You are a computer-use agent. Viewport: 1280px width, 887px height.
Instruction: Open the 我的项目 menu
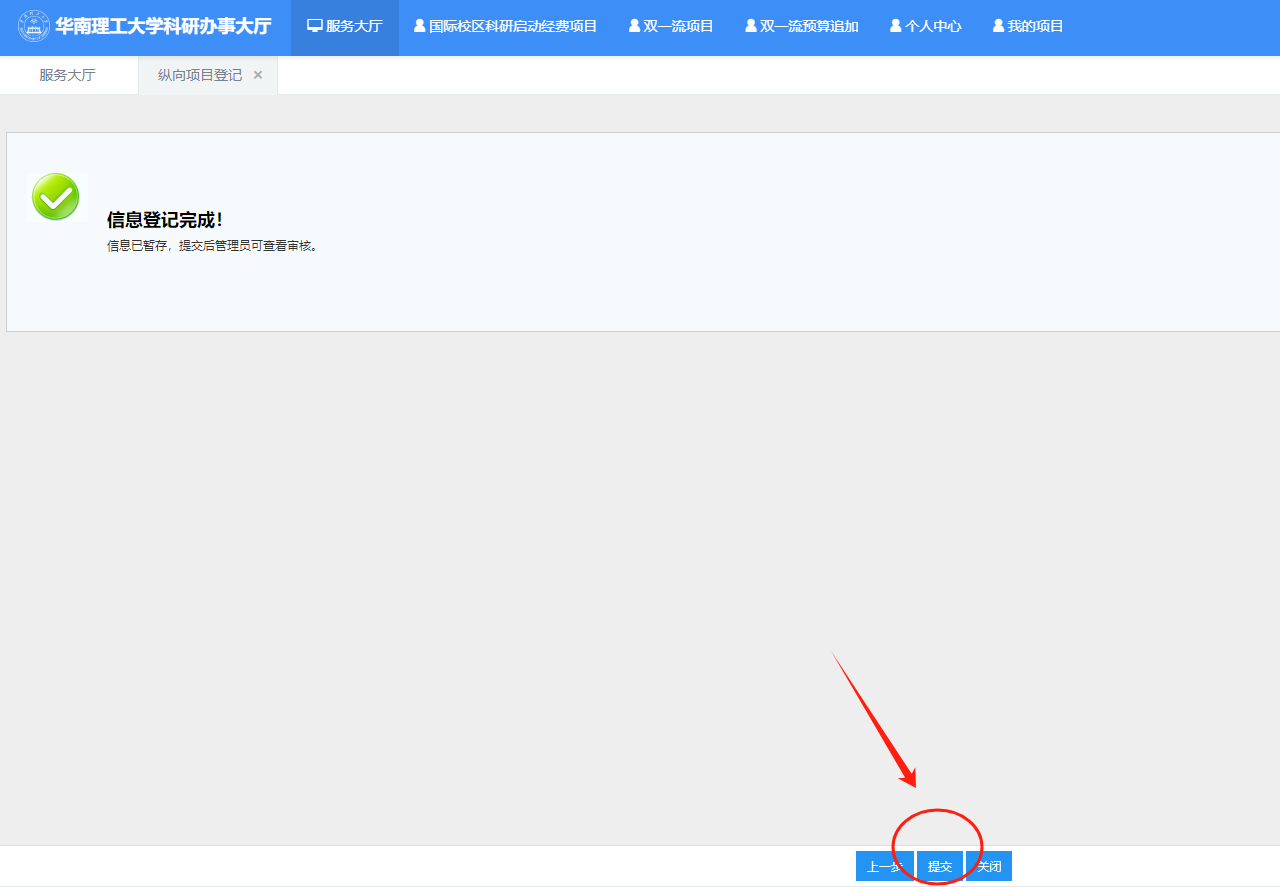pos(1028,27)
